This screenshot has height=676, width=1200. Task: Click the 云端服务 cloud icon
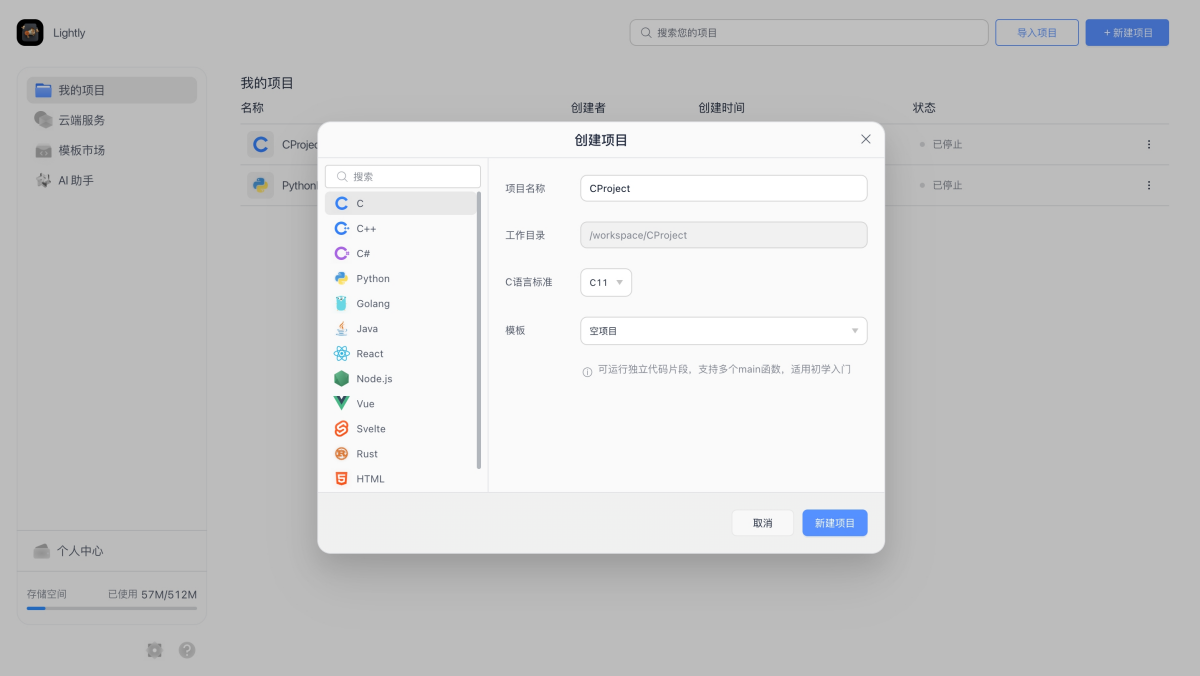point(43,120)
